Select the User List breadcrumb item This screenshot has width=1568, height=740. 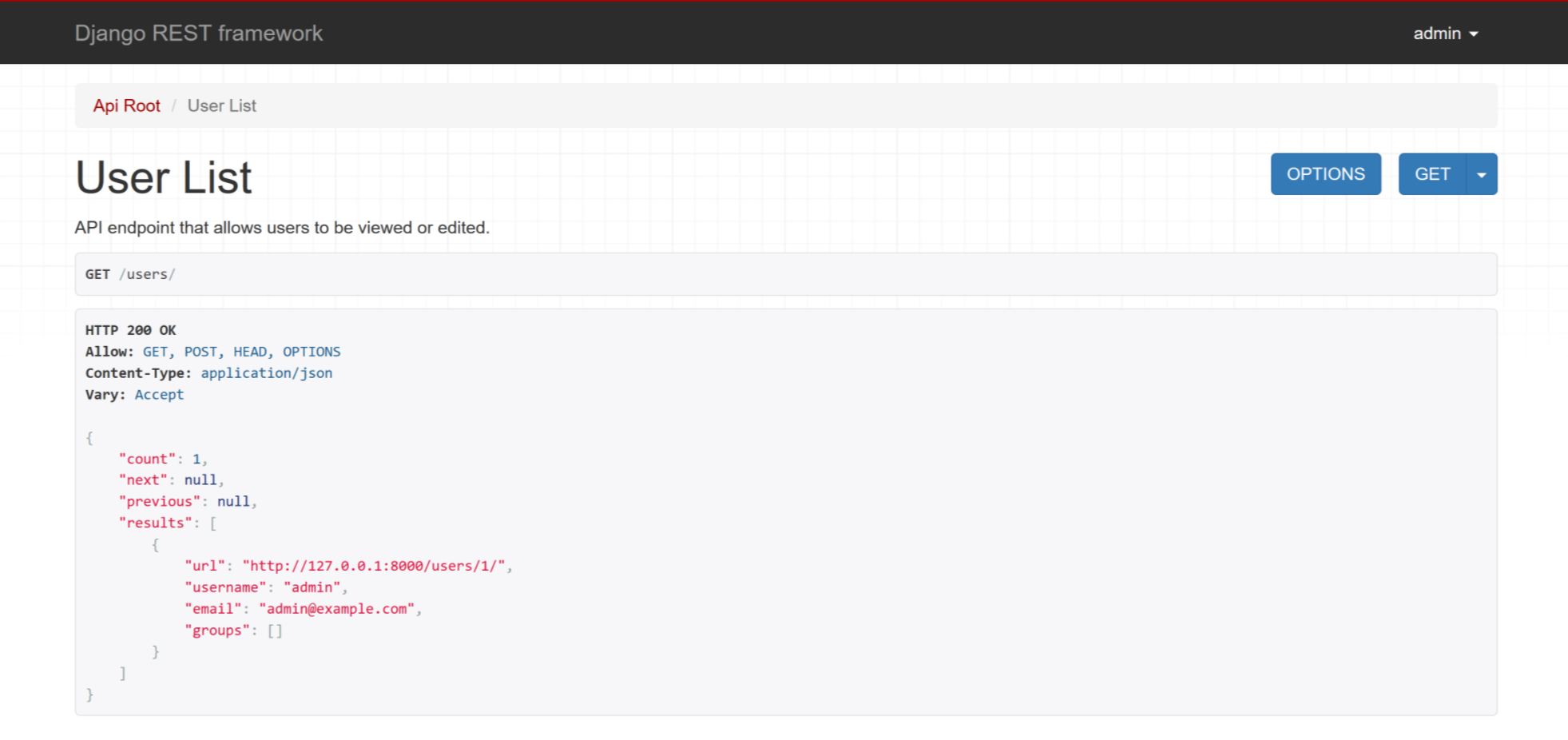222,105
